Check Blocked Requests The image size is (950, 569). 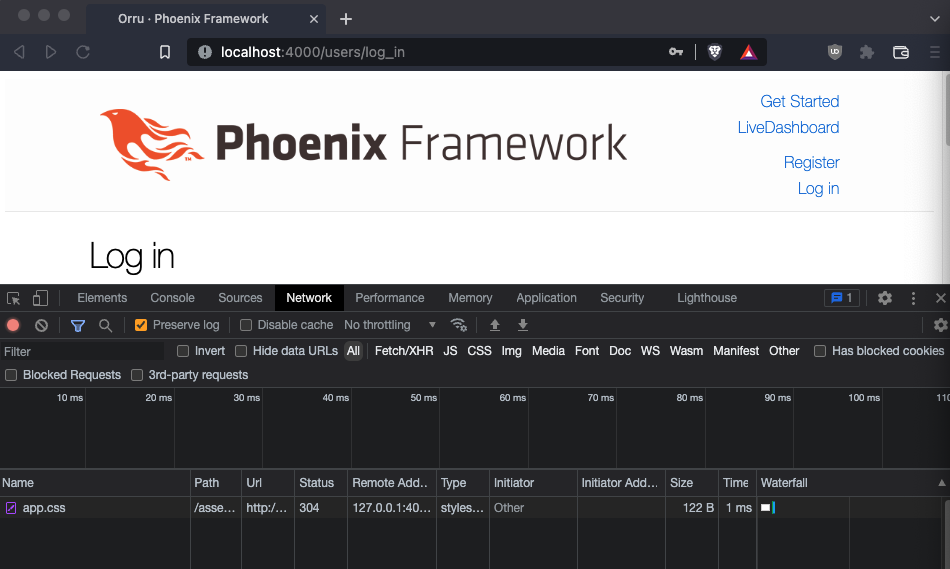coord(11,375)
